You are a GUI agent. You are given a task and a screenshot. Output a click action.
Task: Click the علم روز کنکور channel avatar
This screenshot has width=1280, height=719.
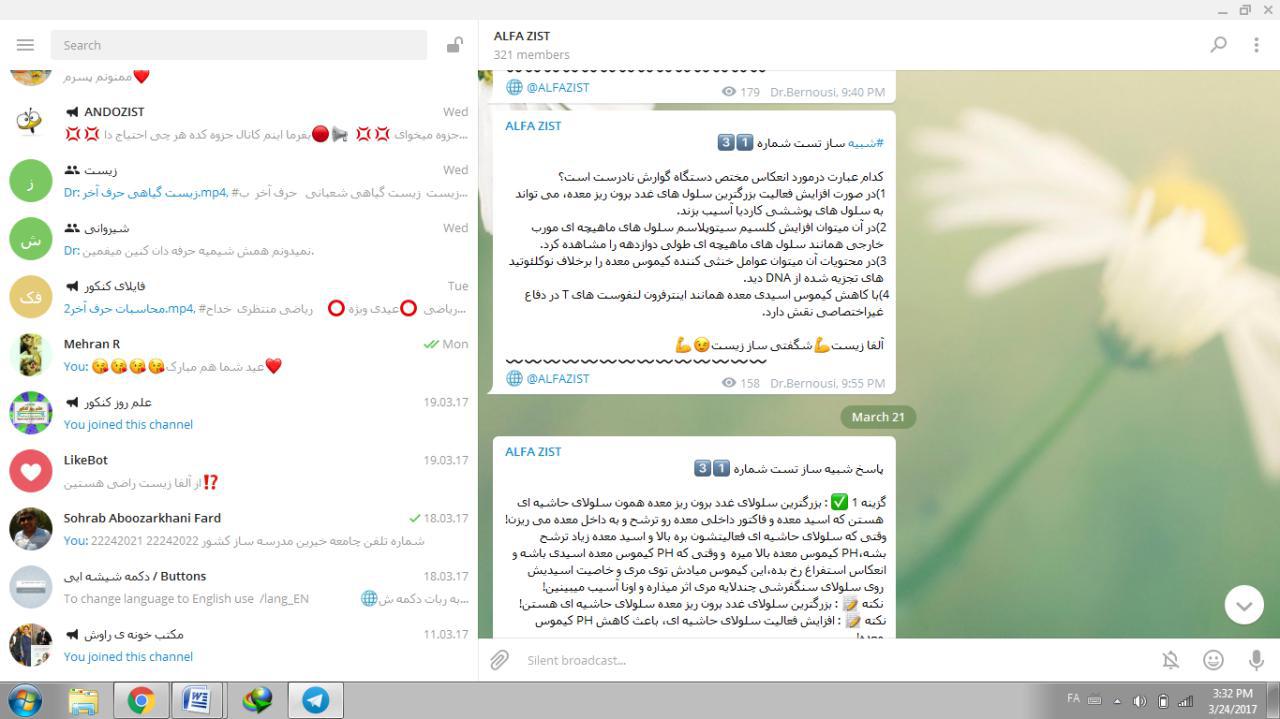(x=31, y=413)
